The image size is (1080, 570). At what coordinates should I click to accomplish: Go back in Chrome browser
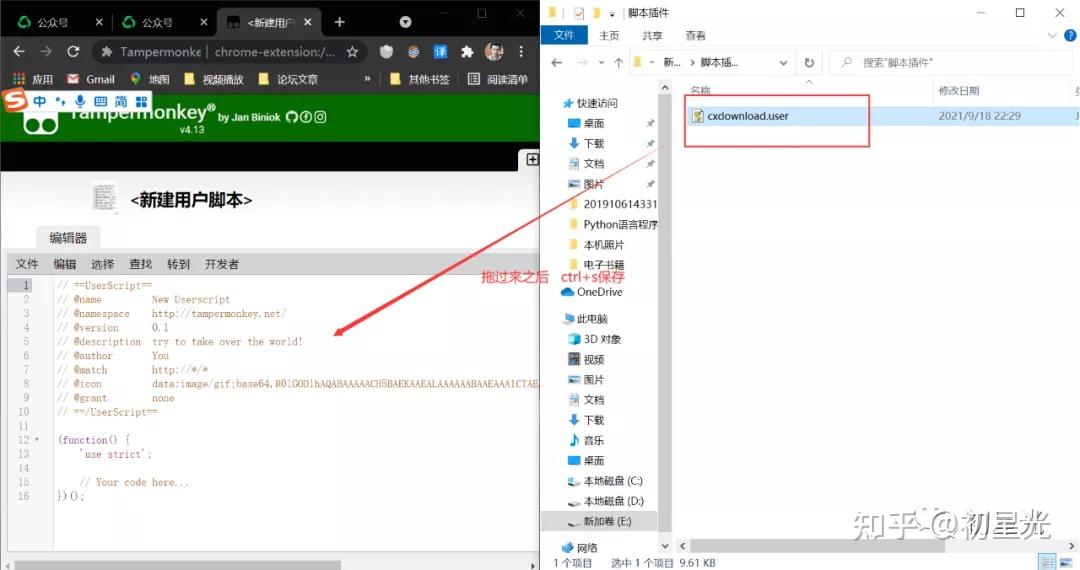pyautogui.click(x=19, y=52)
